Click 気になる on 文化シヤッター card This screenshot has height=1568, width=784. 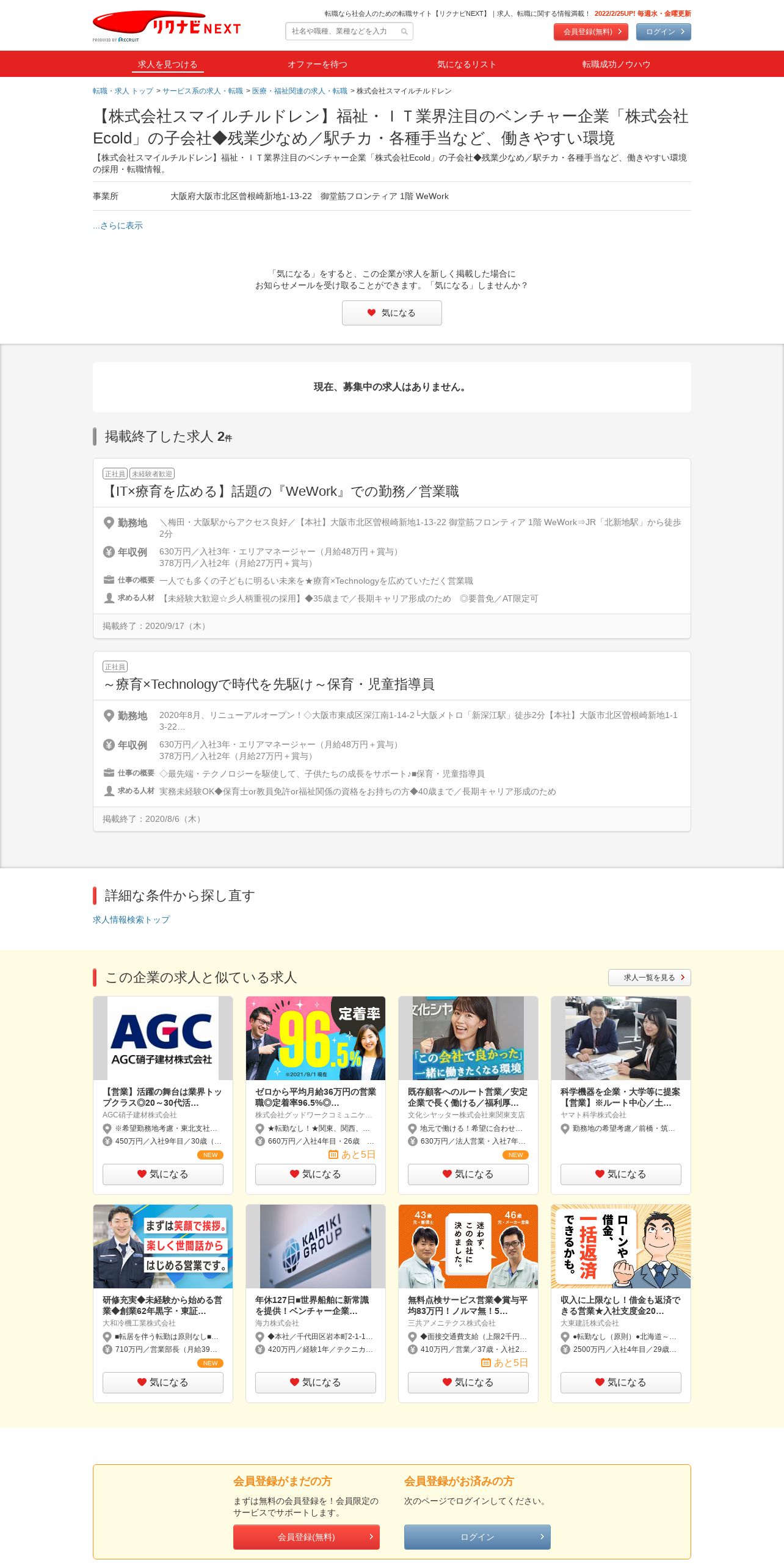[x=468, y=1174]
